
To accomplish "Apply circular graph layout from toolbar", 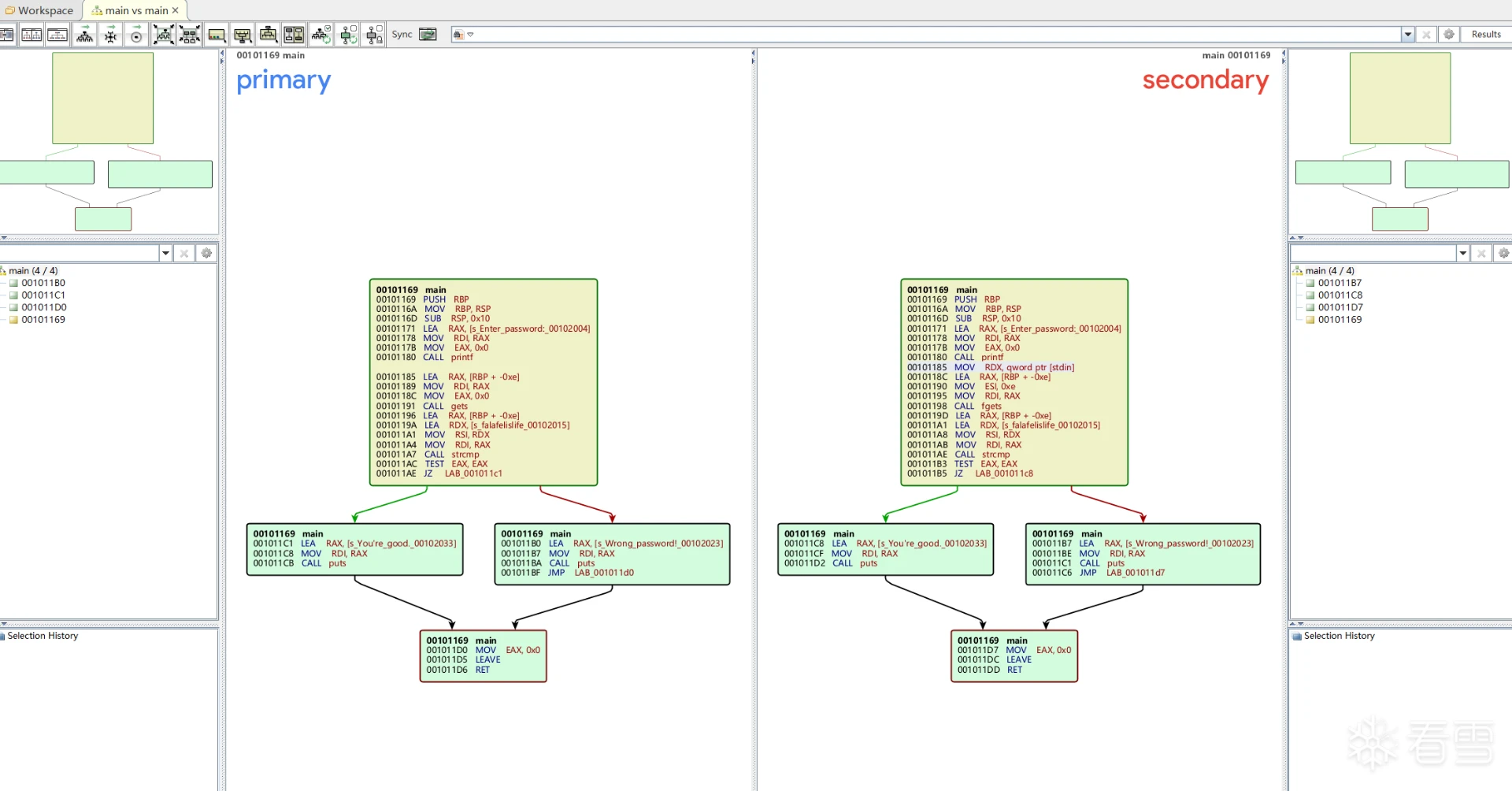I will [x=136, y=35].
